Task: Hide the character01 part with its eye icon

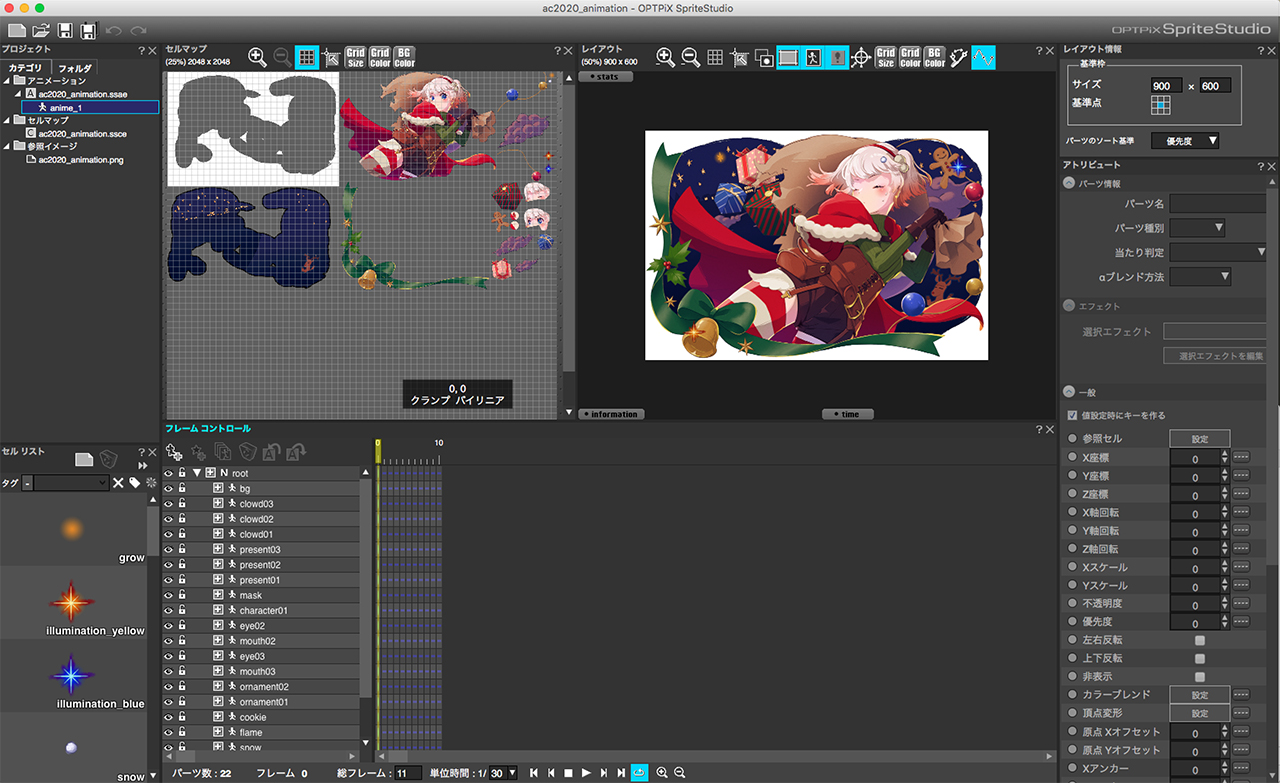Action: (168, 611)
